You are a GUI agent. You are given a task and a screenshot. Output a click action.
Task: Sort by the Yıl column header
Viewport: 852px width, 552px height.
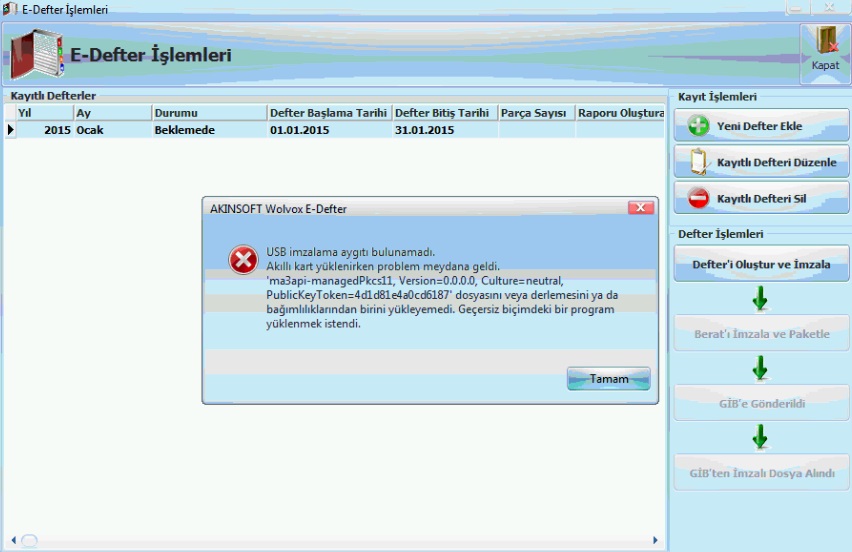click(x=45, y=113)
